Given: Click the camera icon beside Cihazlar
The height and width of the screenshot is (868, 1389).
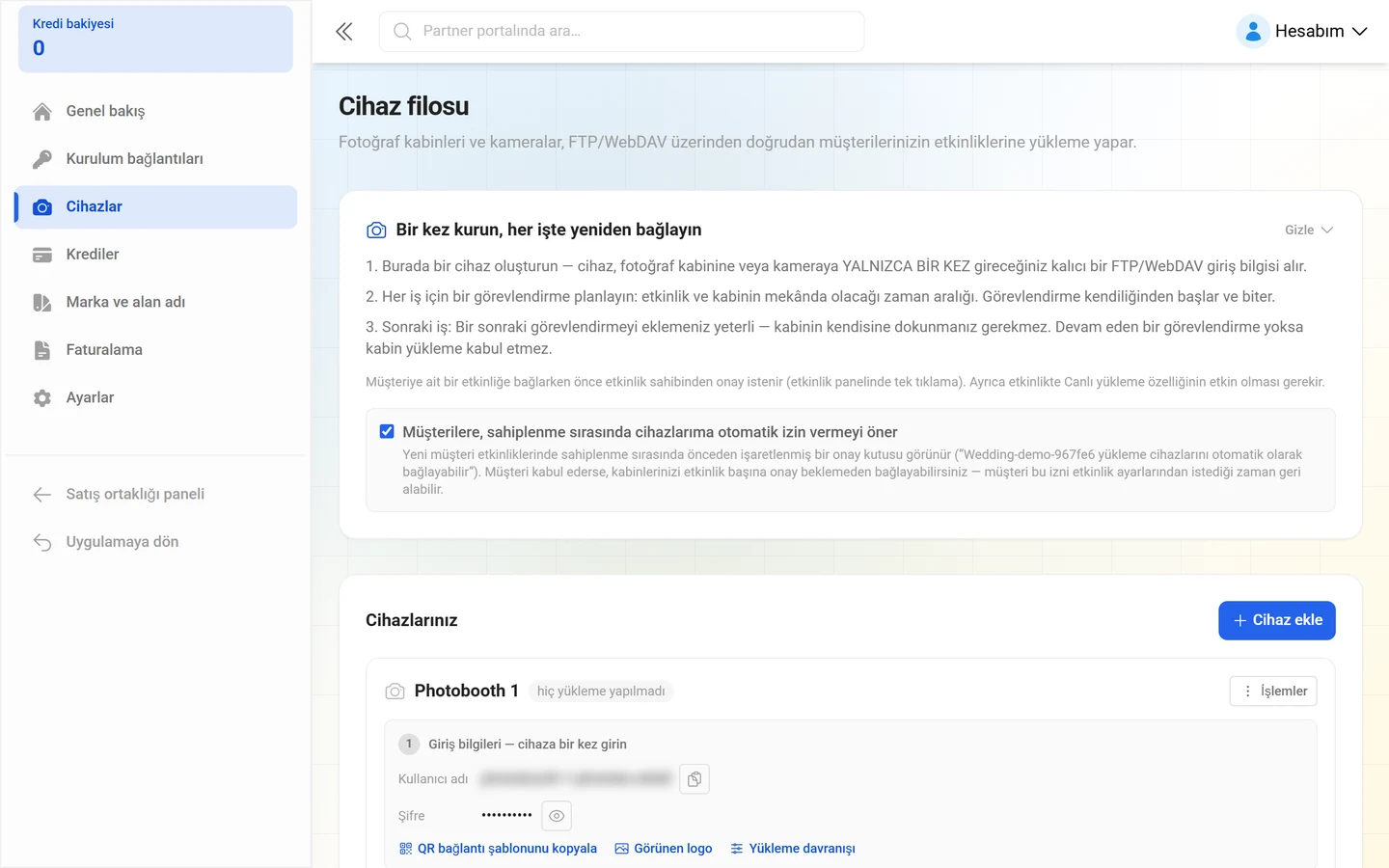Looking at the screenshot, I should coord(42,207).
